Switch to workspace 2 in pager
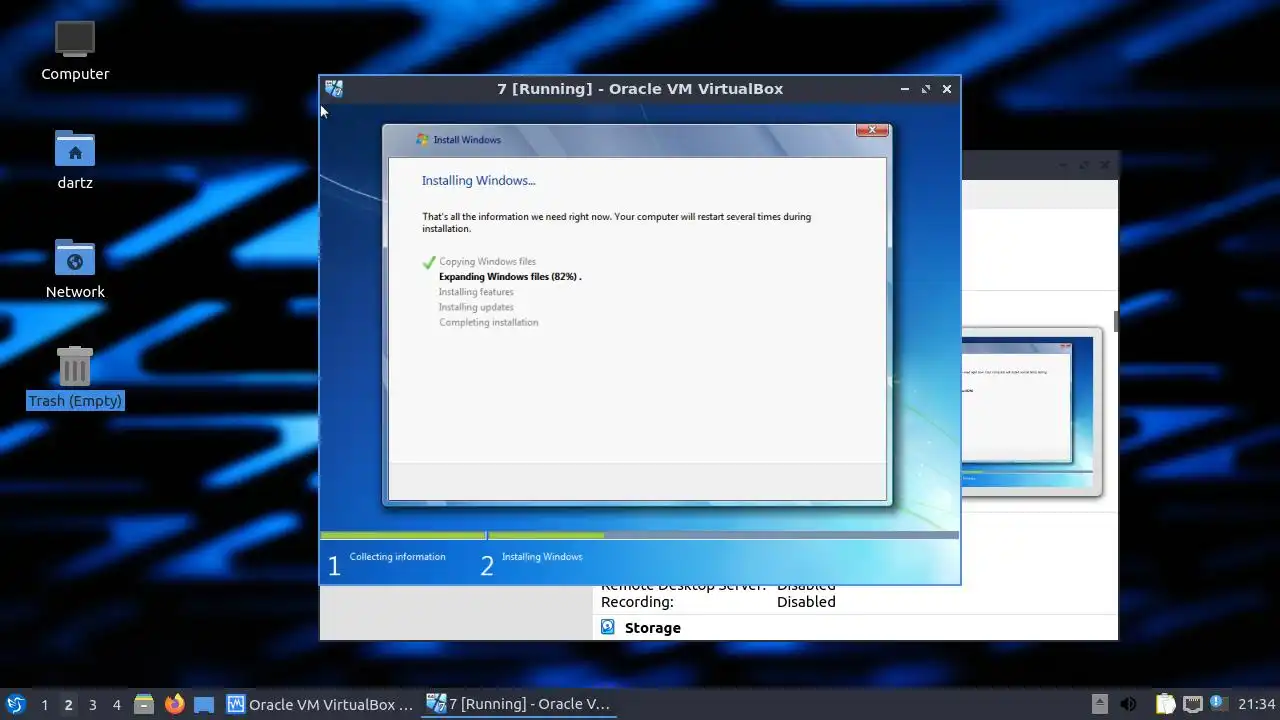The width and height of the screenshot is (1280, 720). coord(68,704)
